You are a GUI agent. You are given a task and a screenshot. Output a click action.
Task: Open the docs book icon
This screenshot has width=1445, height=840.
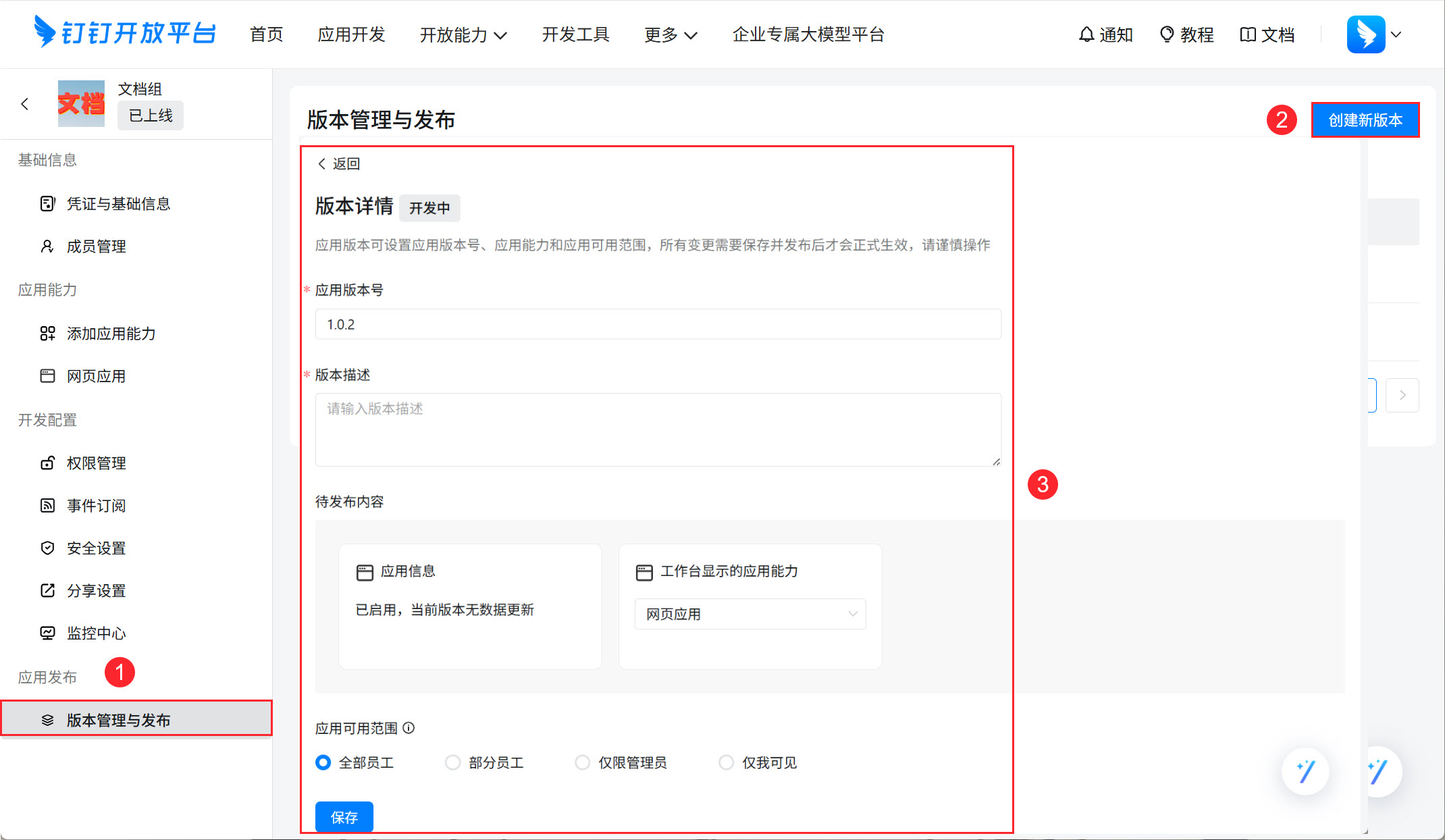coord(1247,34)
